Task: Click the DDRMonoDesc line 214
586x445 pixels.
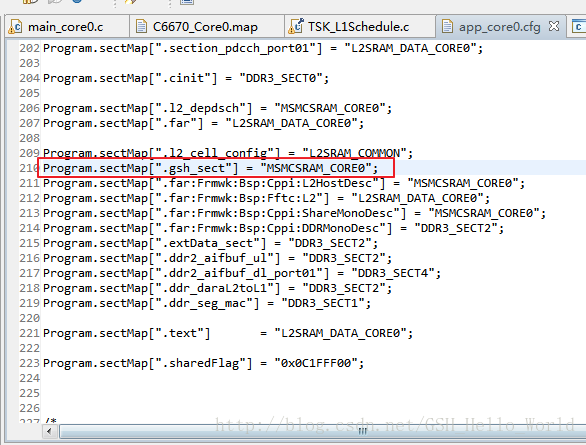Action: (x=273, y=228)
